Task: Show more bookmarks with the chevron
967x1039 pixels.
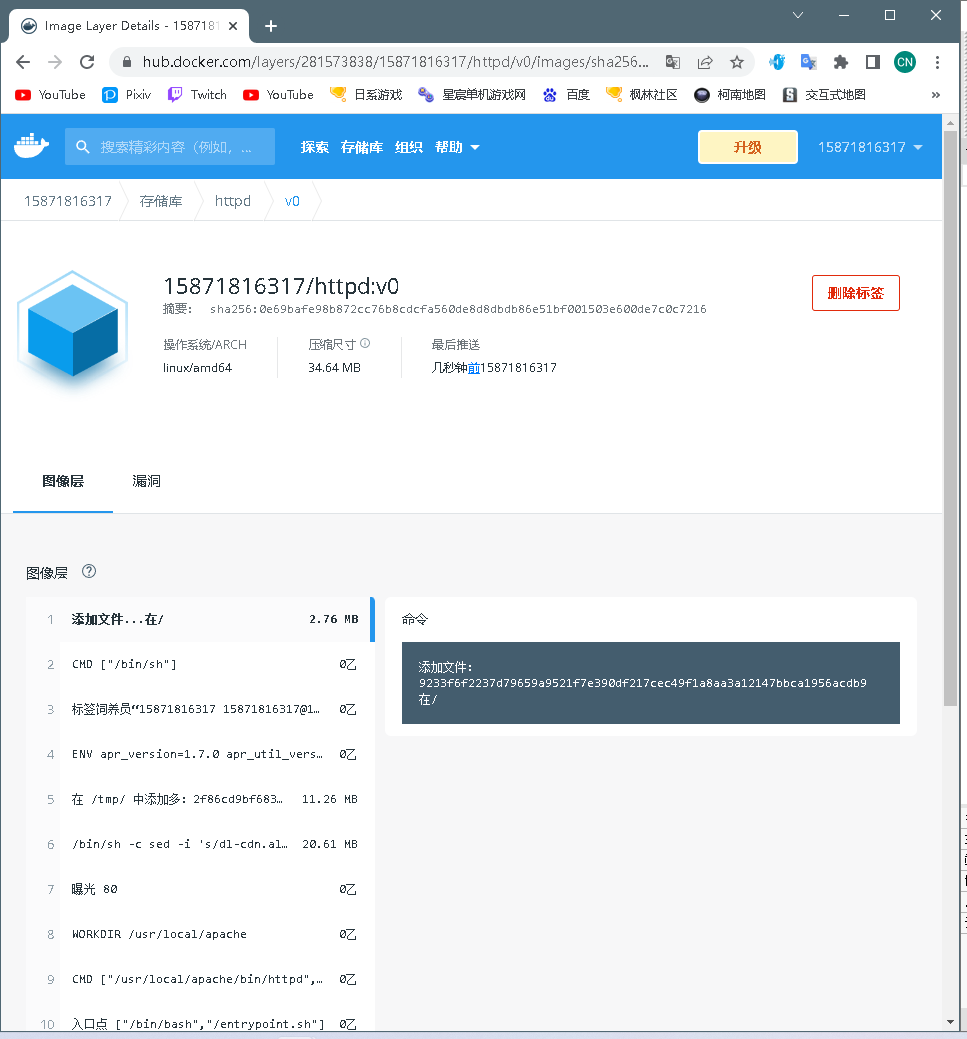Action: (935, 95)
